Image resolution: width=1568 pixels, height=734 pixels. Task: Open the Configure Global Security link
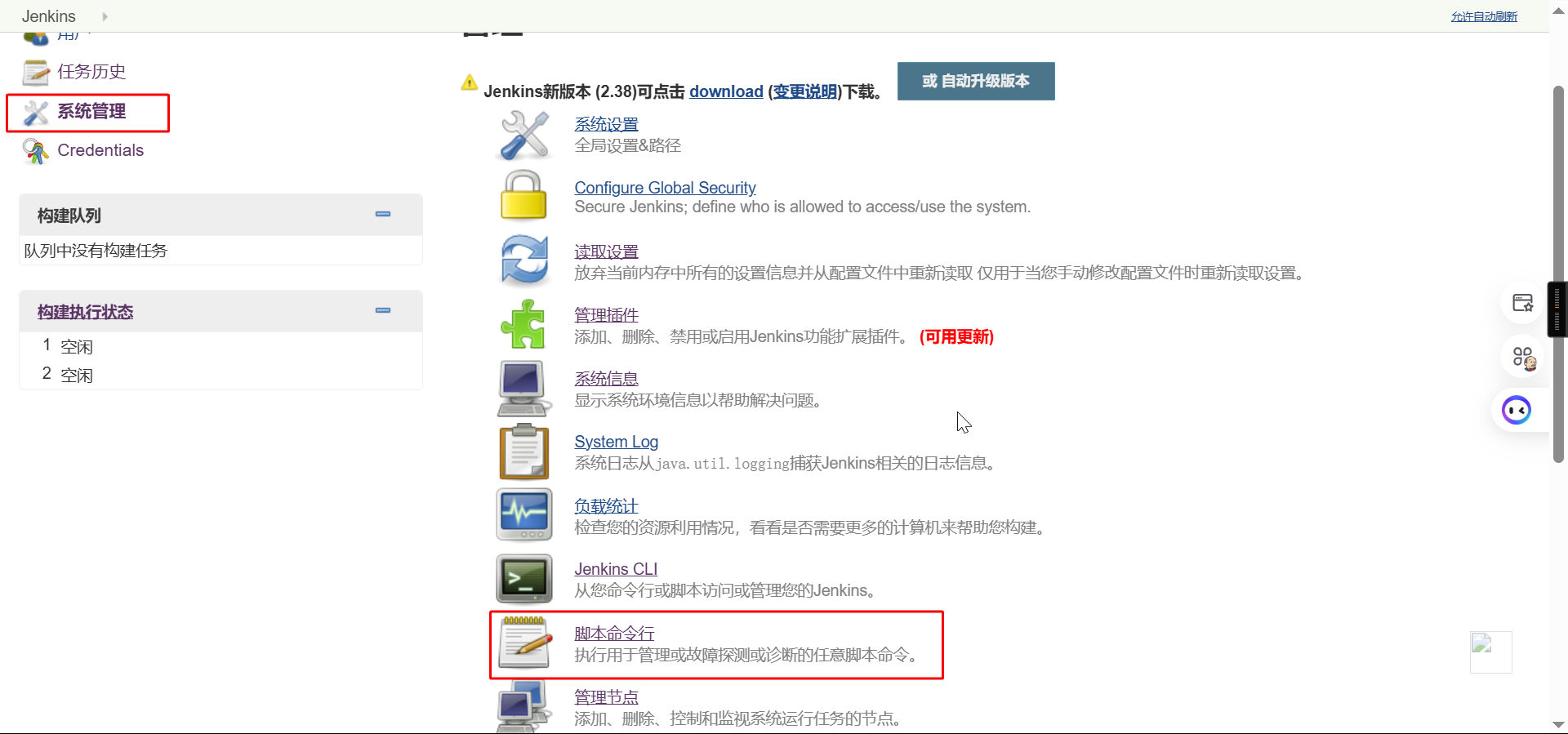pyautogui.click(x=665, y=188)
